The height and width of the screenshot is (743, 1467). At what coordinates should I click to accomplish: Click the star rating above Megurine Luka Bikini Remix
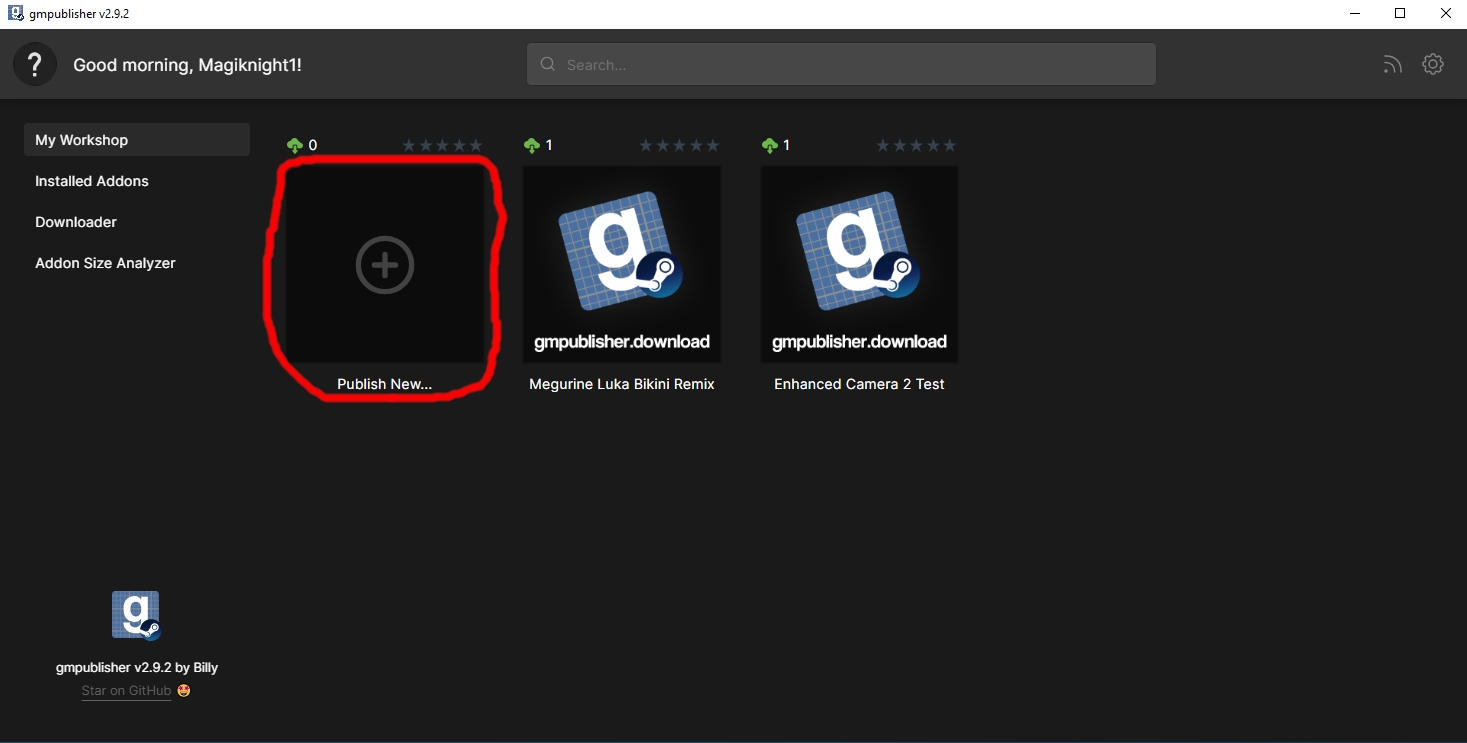(679, 145)
